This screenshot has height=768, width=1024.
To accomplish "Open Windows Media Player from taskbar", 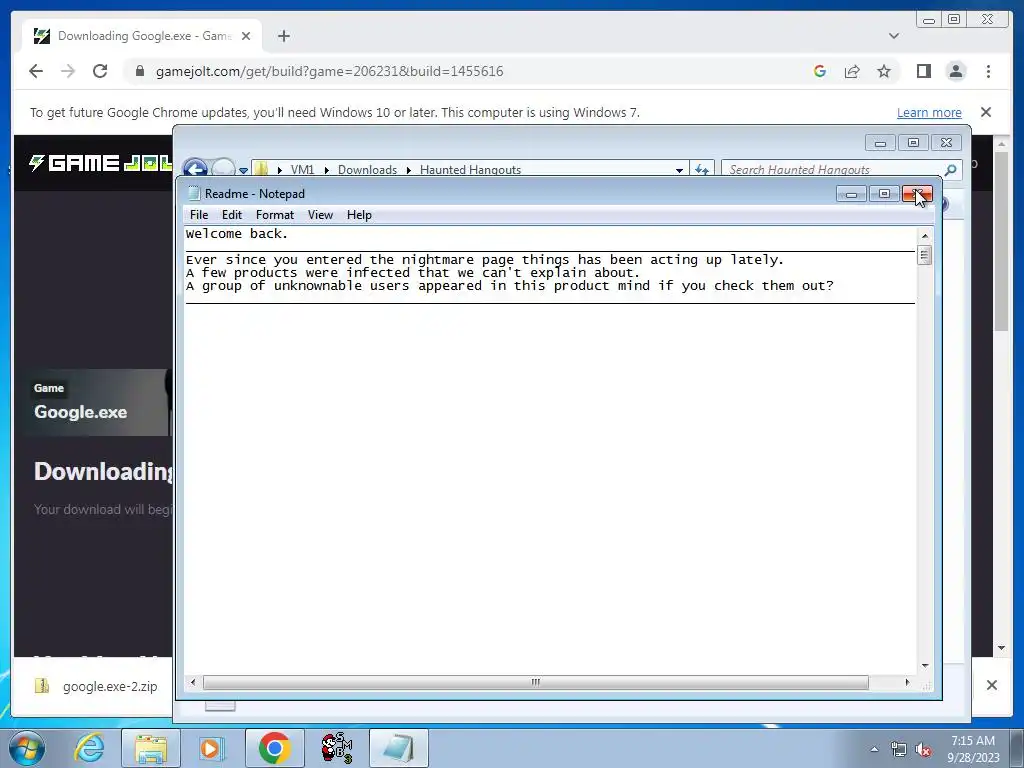I will [x=210, y=748].
